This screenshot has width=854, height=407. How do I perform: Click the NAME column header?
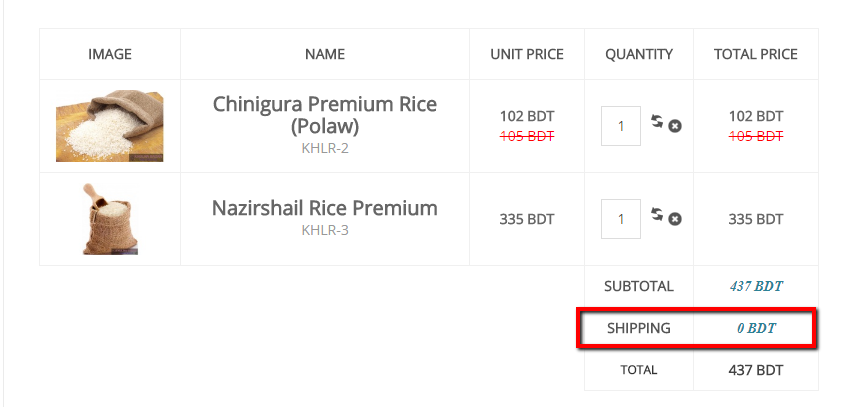[x=325, y=54]
